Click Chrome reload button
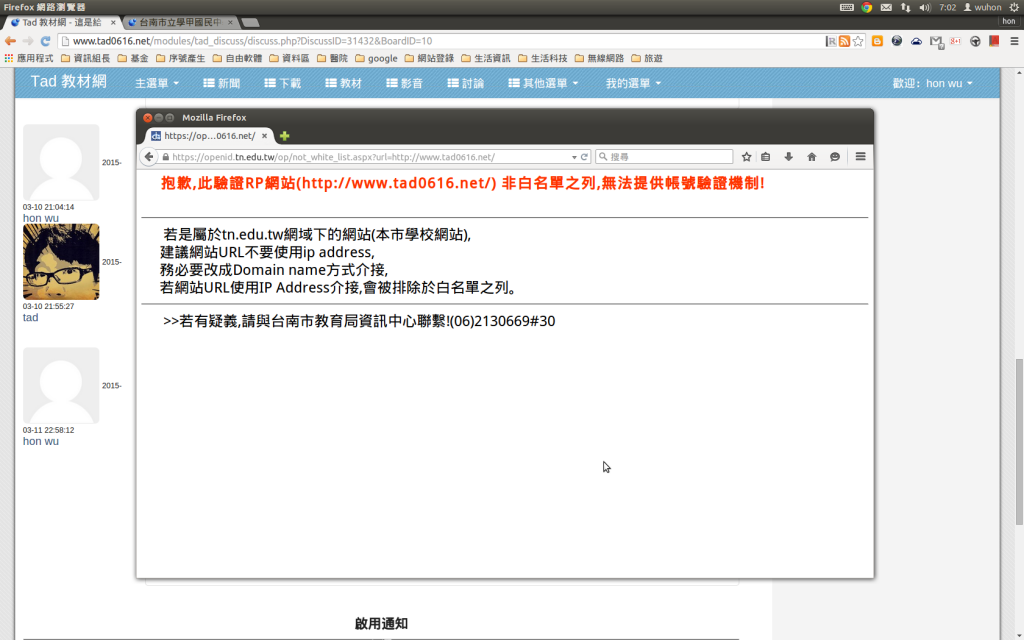The image size is (1024, 640). tap(45, 41)
